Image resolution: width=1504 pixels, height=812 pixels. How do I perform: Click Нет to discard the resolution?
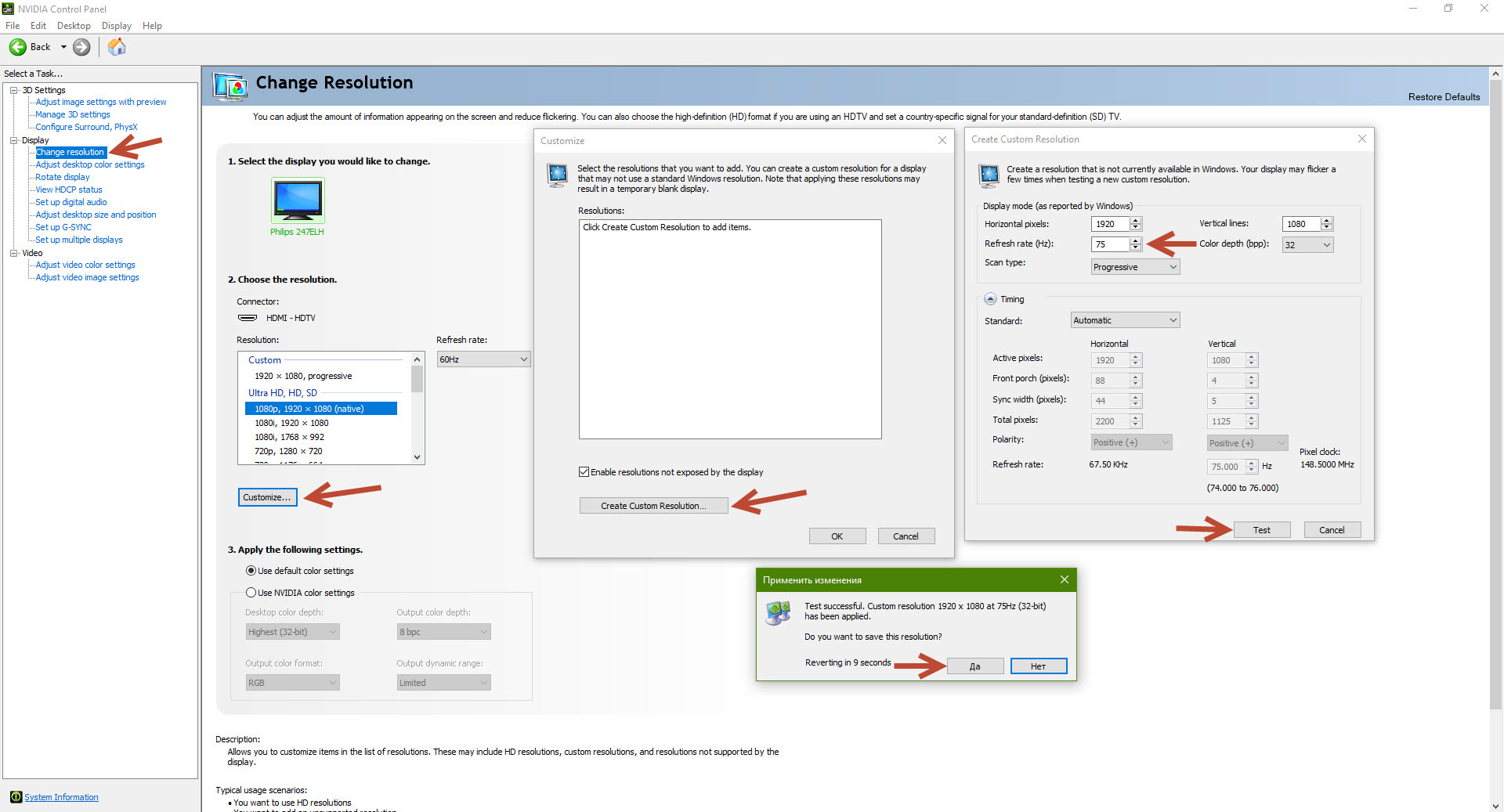pos(1039,666)
